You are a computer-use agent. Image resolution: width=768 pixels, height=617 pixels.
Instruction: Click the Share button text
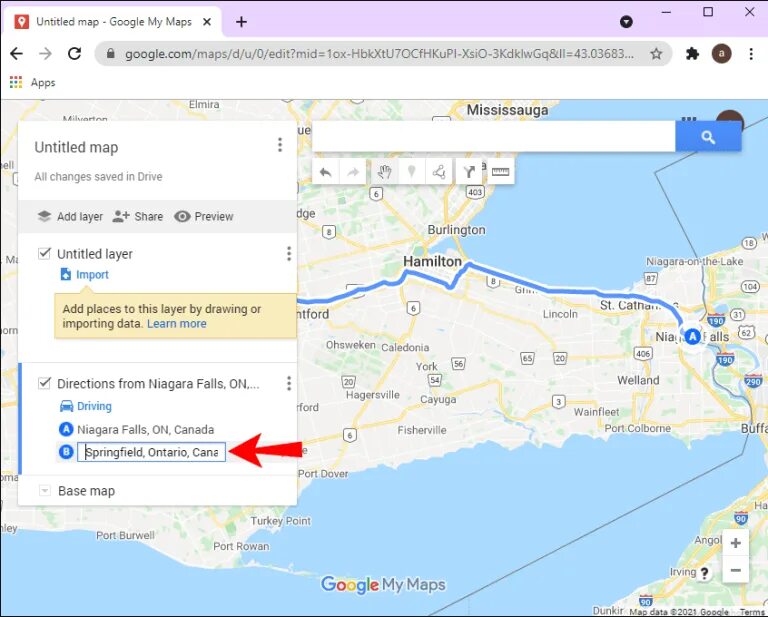tap(148, 216)
